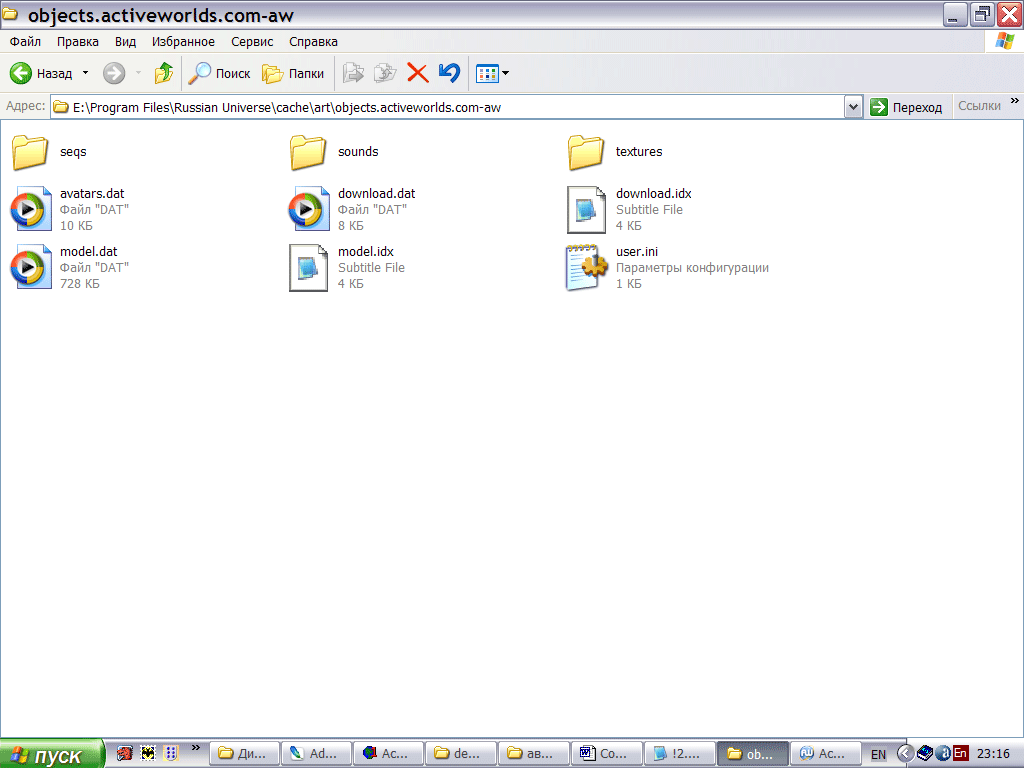The width and height of the screenshot is (1024, 768).
Task: Click the blue Undo arrow icon
Action: (x=449, y=73)
